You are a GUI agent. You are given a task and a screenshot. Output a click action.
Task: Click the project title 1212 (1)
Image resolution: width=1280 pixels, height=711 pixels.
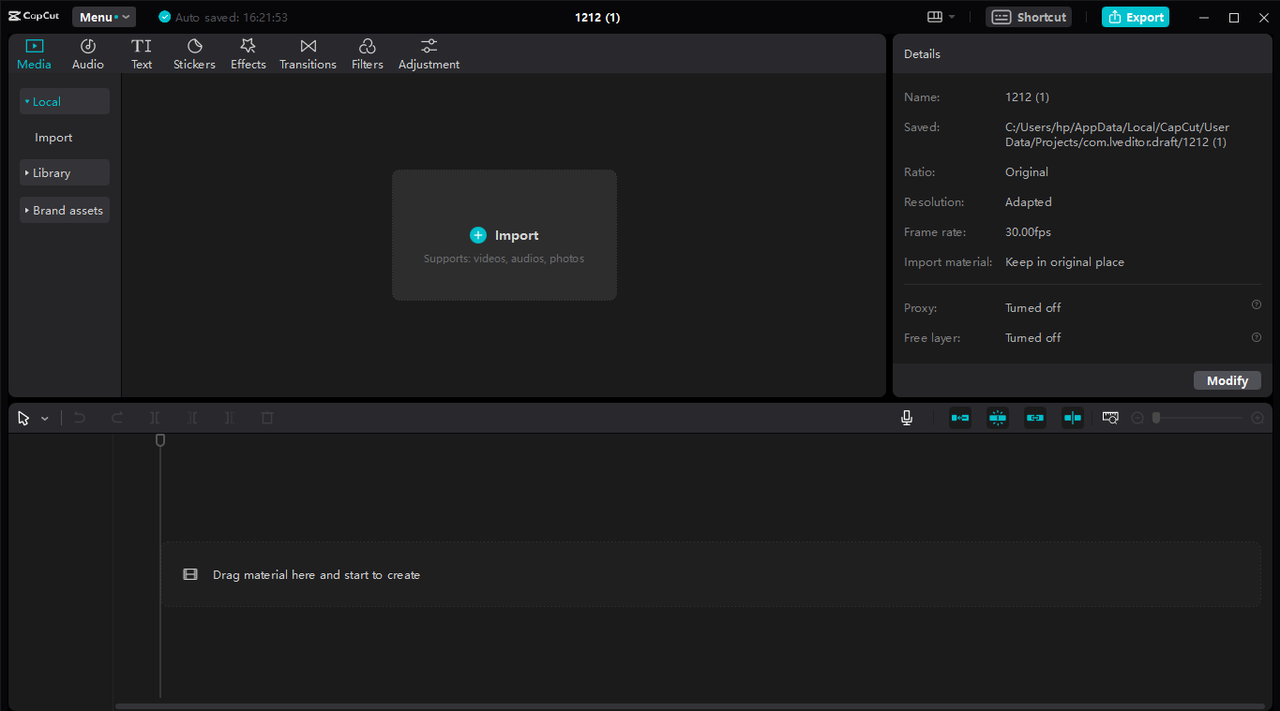tap(597, 17)
